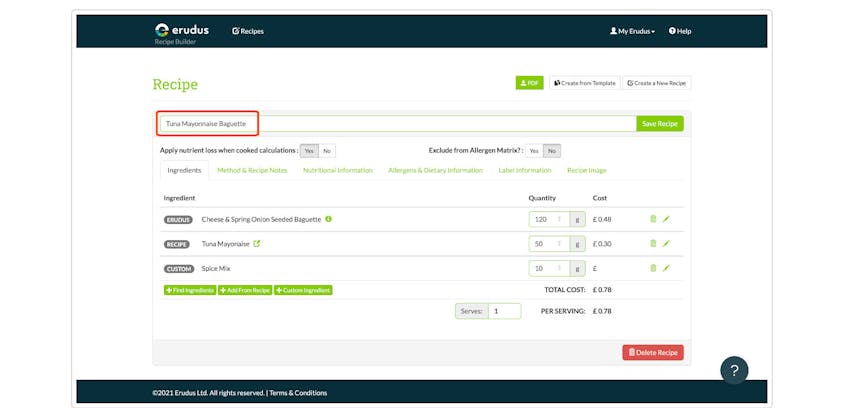Click the RECIPE badge on Tuna Mayonnaise row
This screenshot has width=850, height=408.
point(177,244)
